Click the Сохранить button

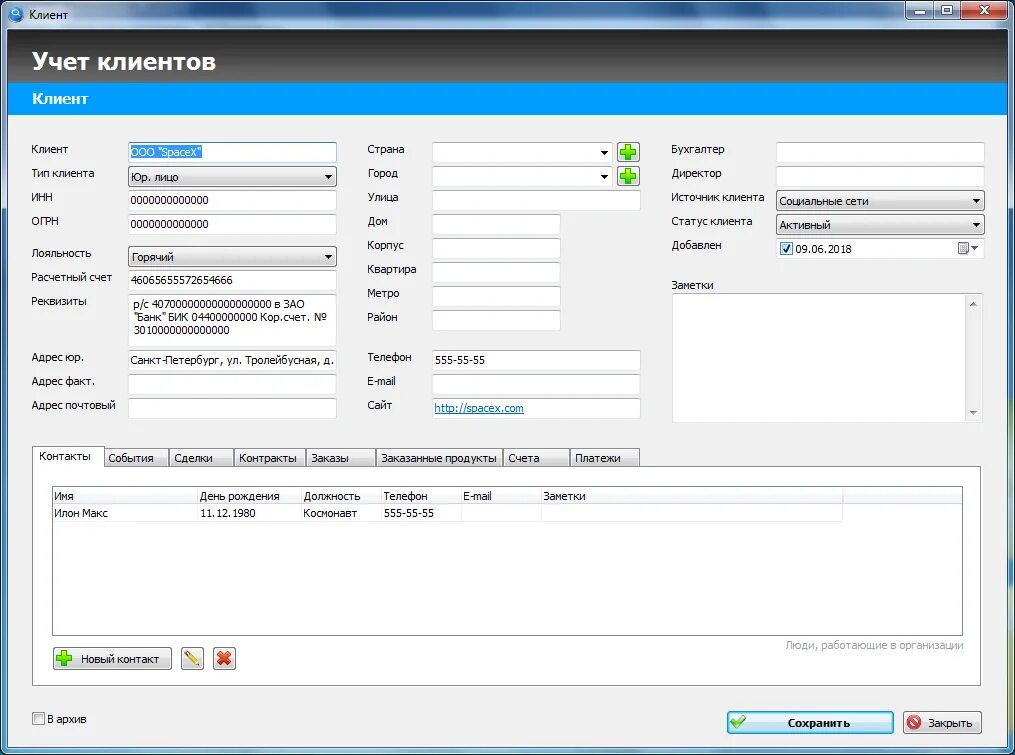tap(810, 723)
